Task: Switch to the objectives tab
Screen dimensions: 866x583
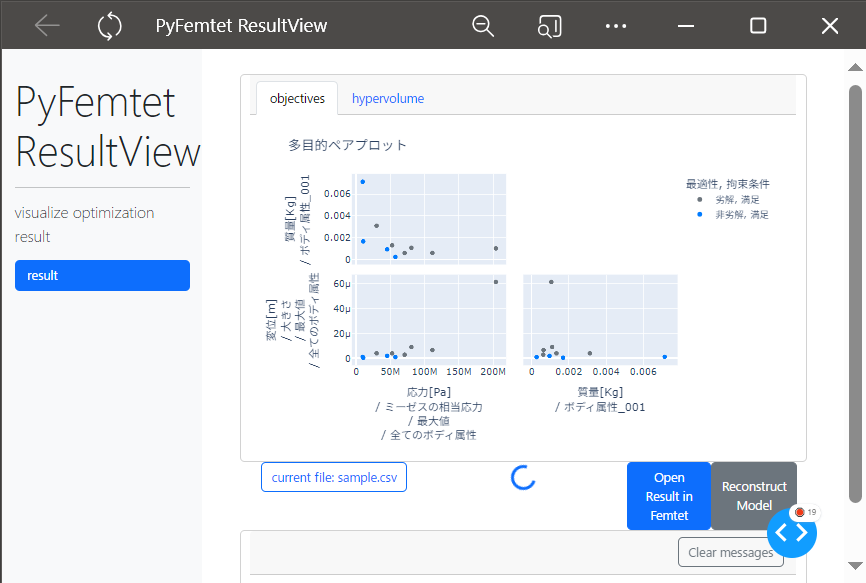Action: click(x=297, y=98)
